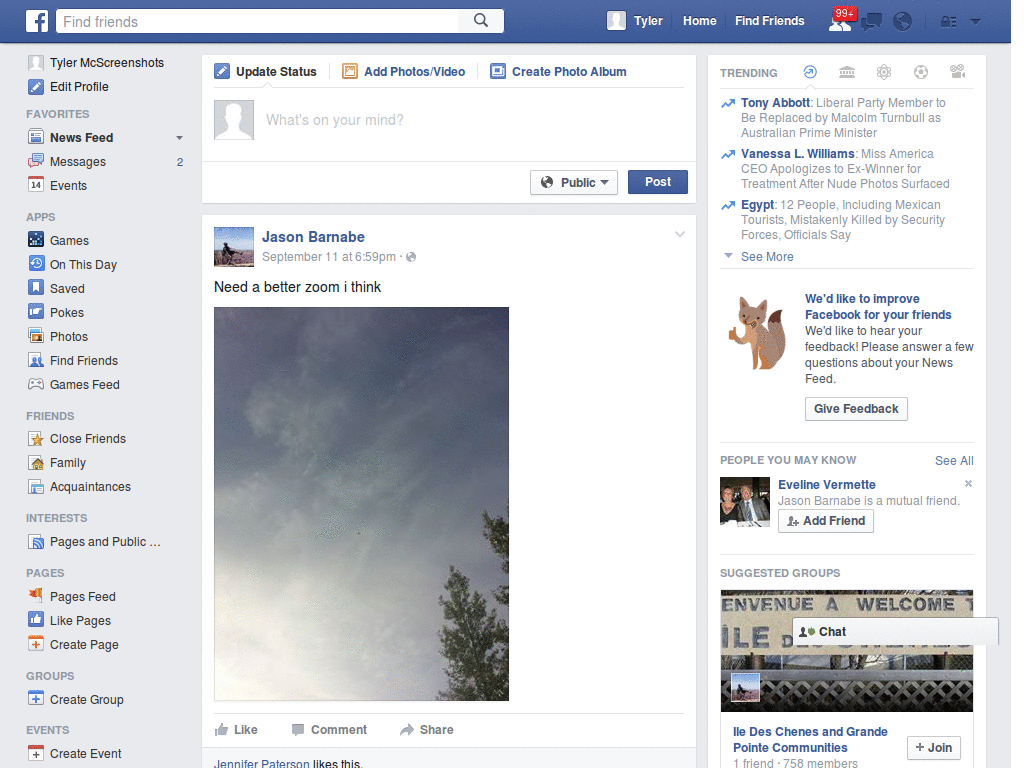
Task: Click the Family house icon
Action: [x=36, y=462]
